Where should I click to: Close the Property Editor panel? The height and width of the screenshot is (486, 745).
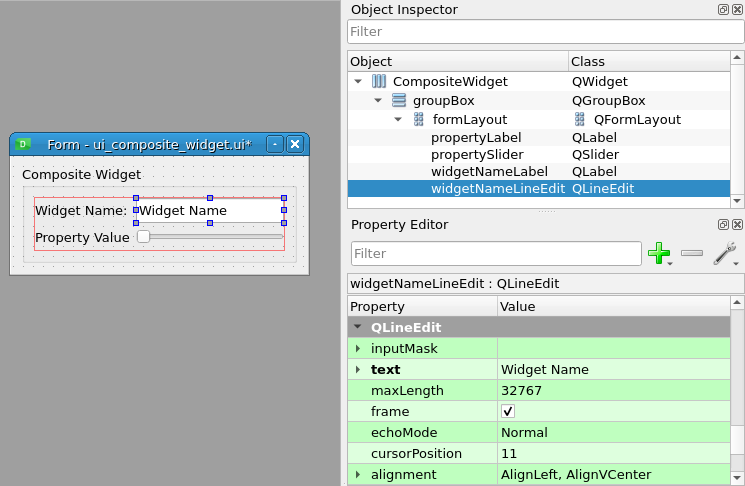tap(737, 225)
